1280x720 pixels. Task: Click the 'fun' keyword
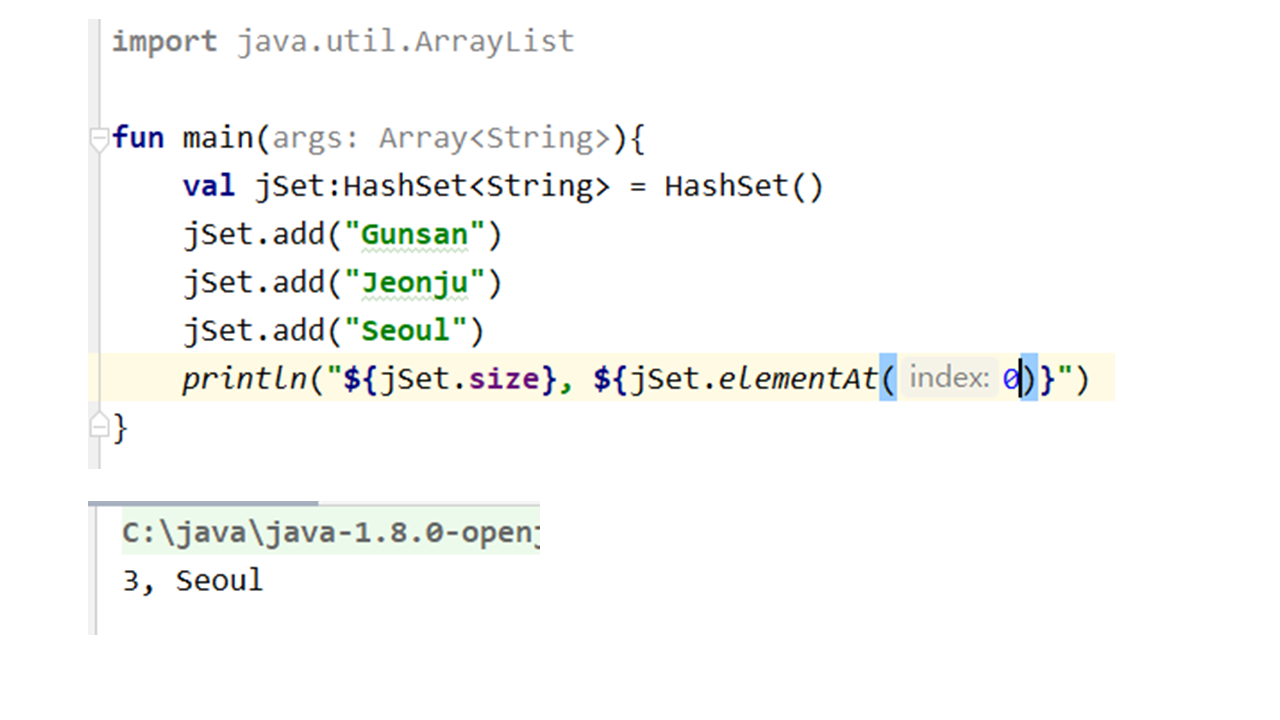tap(138, 138)
